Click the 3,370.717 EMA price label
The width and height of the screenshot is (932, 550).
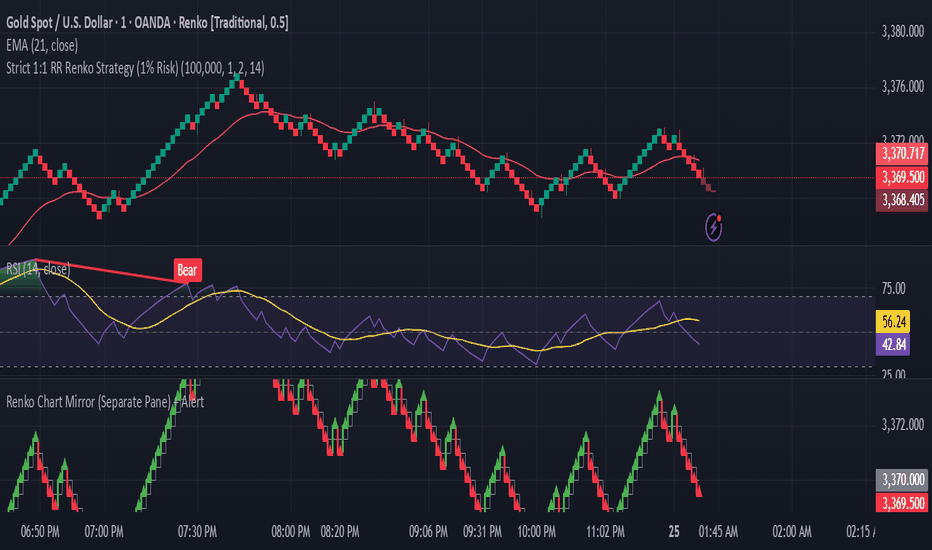[x=902, y=153]
